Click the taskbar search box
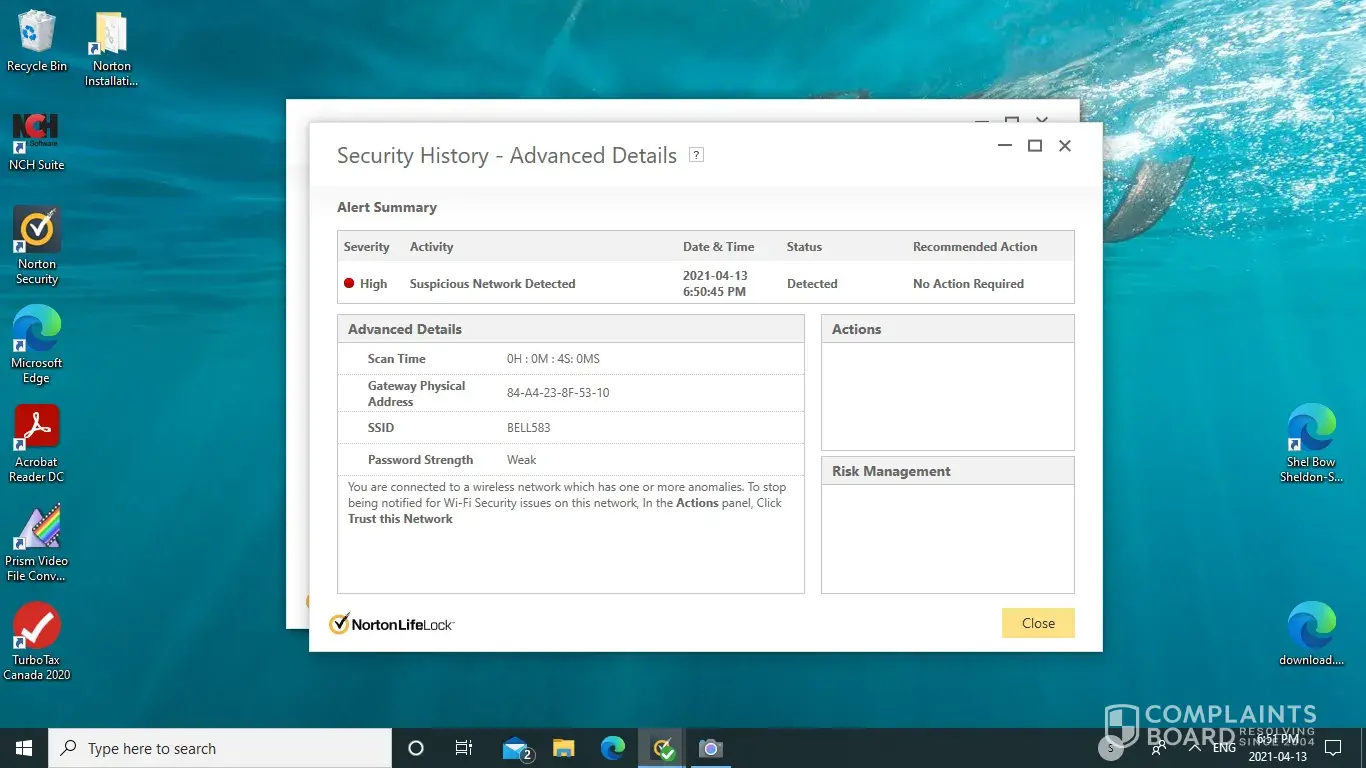 point(220,748)
